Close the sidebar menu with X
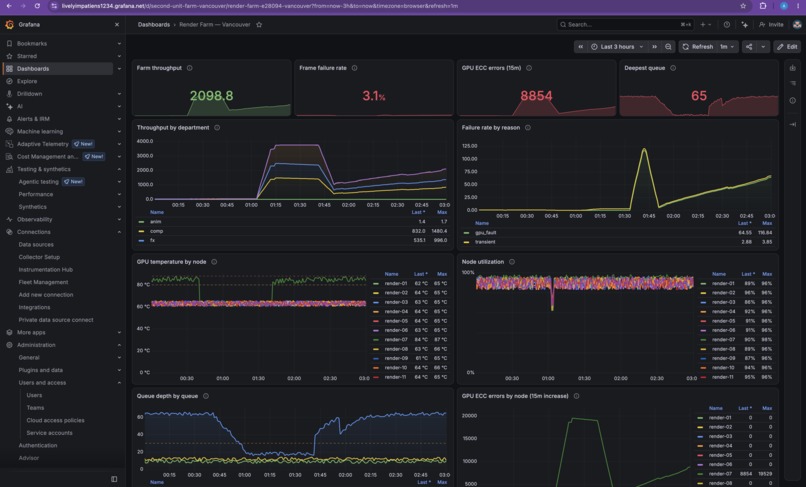This screenshot has width=806, height=487. click(117, 25)
